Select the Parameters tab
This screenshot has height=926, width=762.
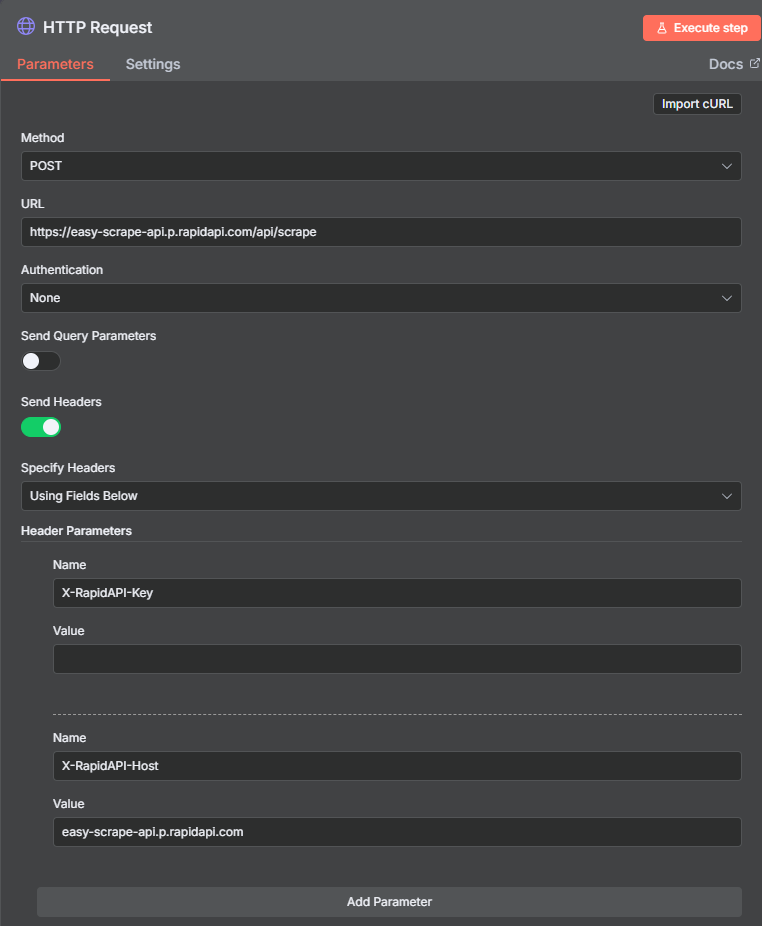(55, 64)
